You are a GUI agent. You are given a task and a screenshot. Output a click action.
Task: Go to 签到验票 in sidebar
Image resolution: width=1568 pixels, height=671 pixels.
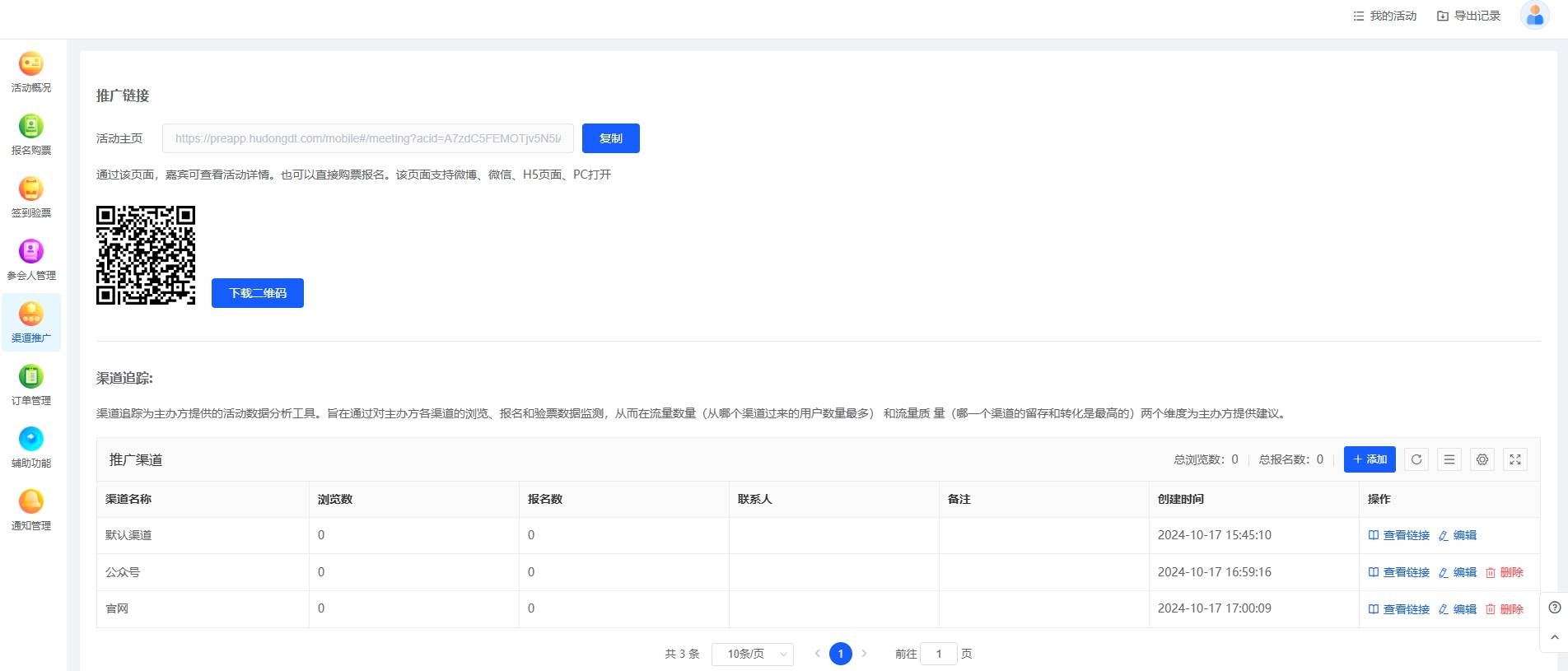click(31, 197)
